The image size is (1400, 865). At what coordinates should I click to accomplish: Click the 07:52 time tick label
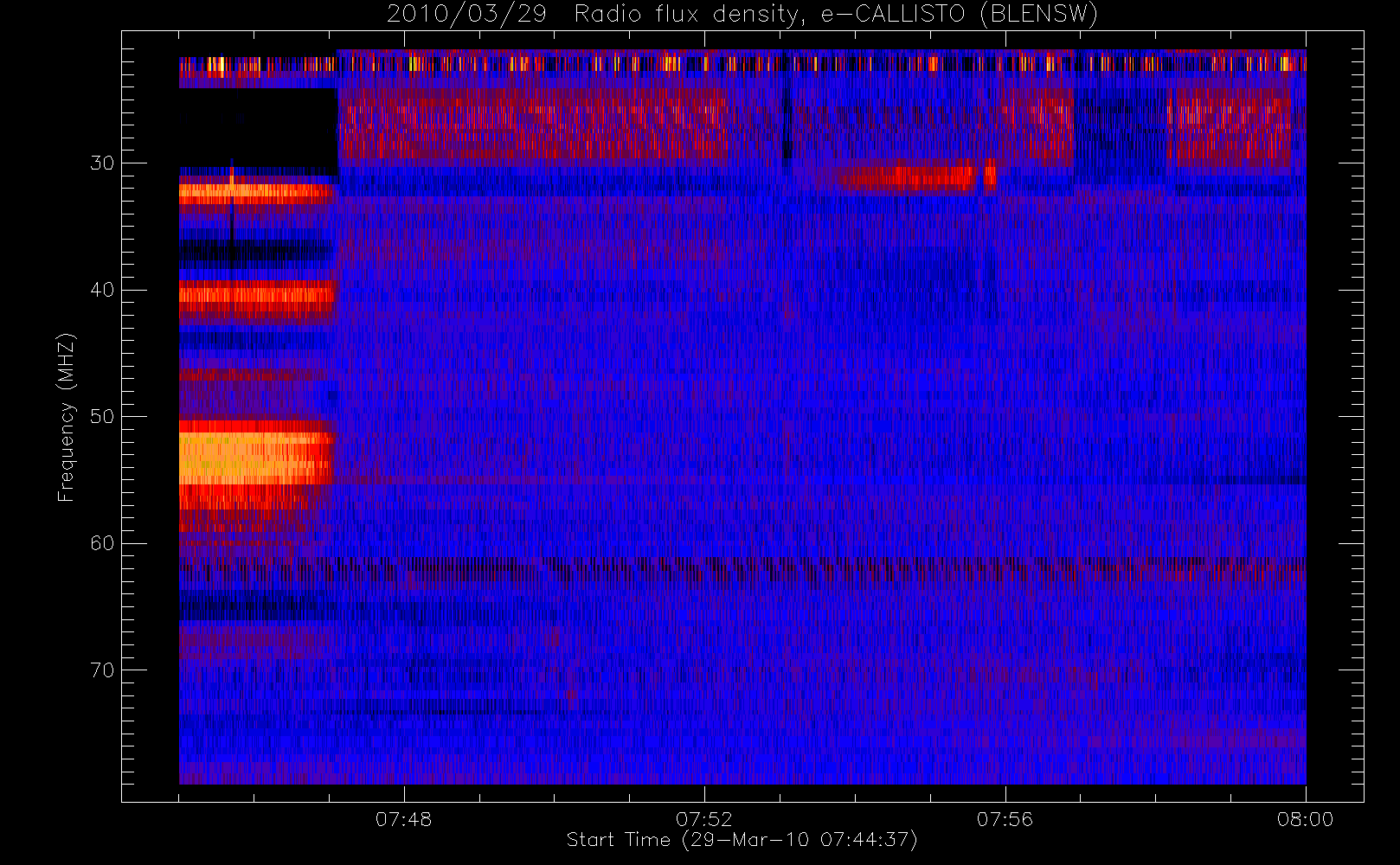pyautogui.click(x=704, y=819)
